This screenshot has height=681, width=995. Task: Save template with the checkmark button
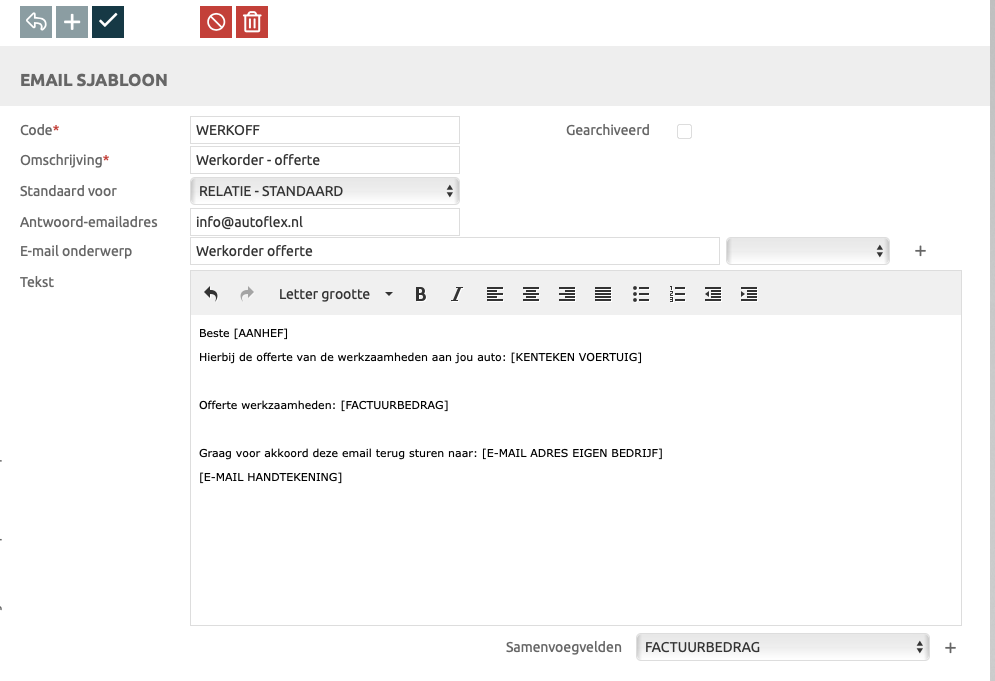click(108, 22)
